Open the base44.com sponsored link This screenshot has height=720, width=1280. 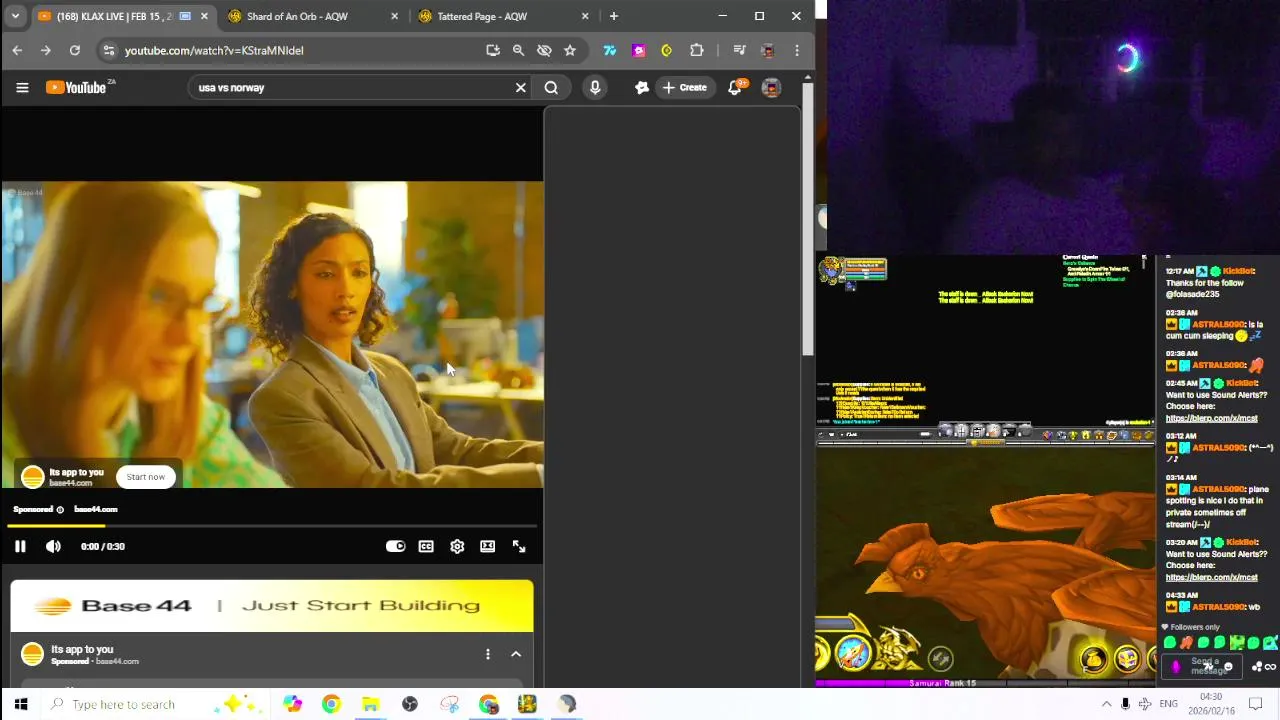click(96, 509)
